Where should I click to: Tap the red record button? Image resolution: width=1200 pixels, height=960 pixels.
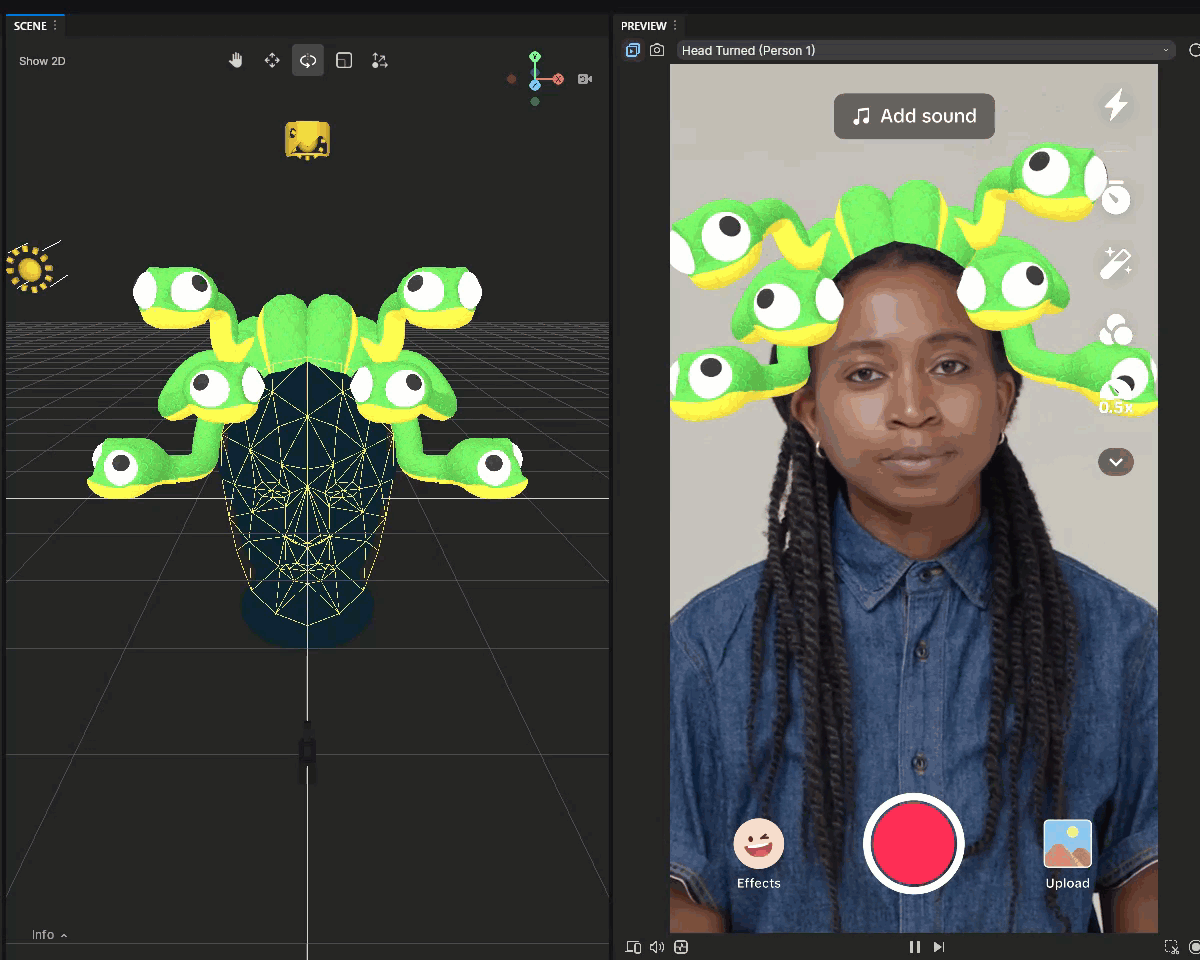tap(913, 843)
